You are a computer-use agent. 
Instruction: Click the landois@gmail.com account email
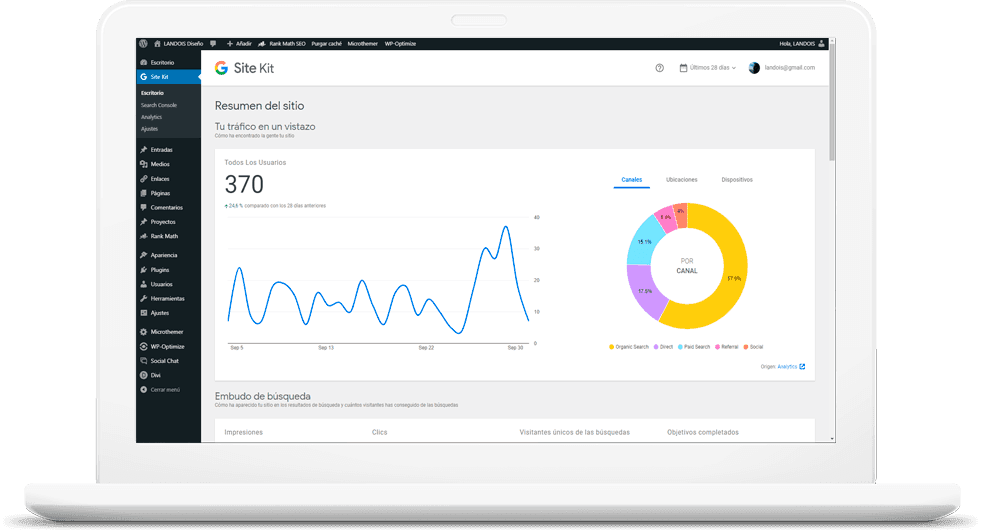tap(790, 68)
